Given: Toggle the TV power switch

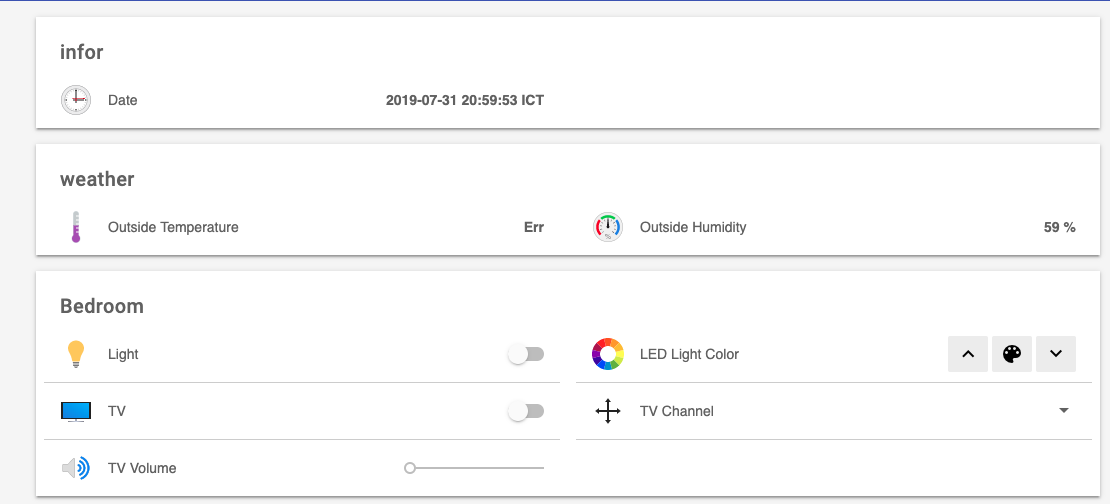Looking at the screenshot, I should click(526, 411).
